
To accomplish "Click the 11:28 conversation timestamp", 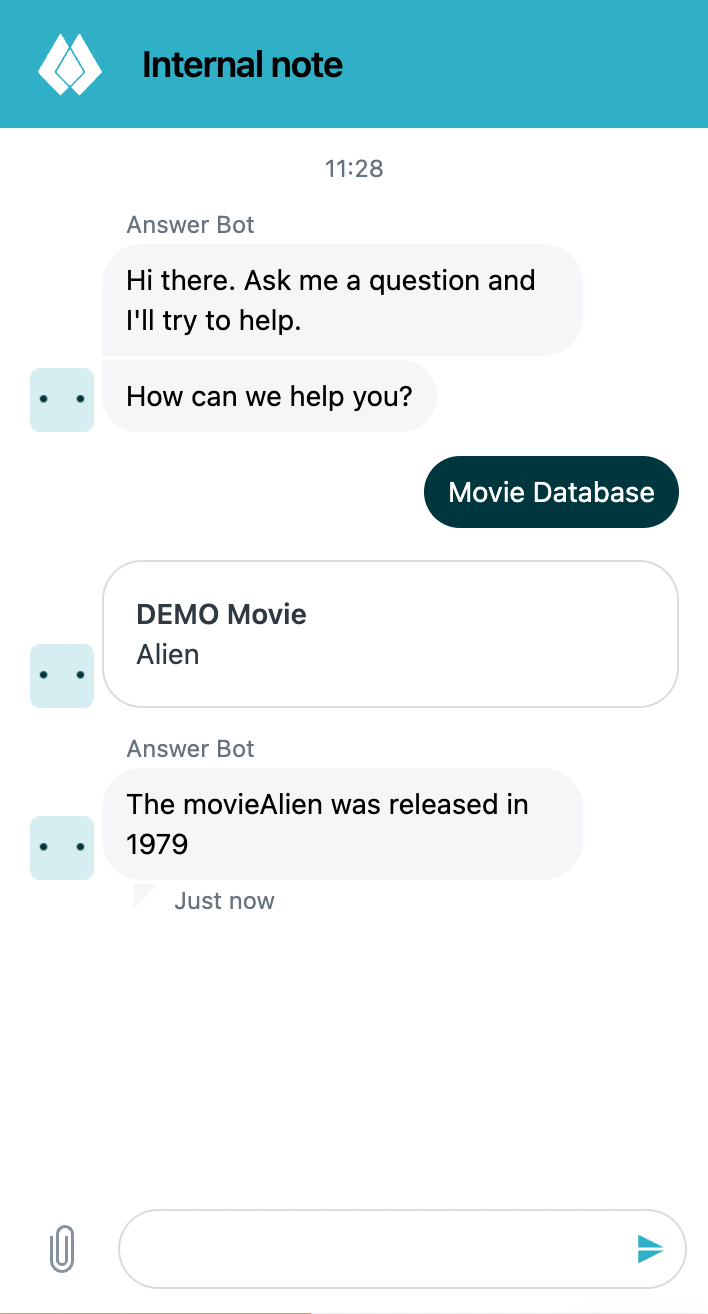I will [354, 169].
